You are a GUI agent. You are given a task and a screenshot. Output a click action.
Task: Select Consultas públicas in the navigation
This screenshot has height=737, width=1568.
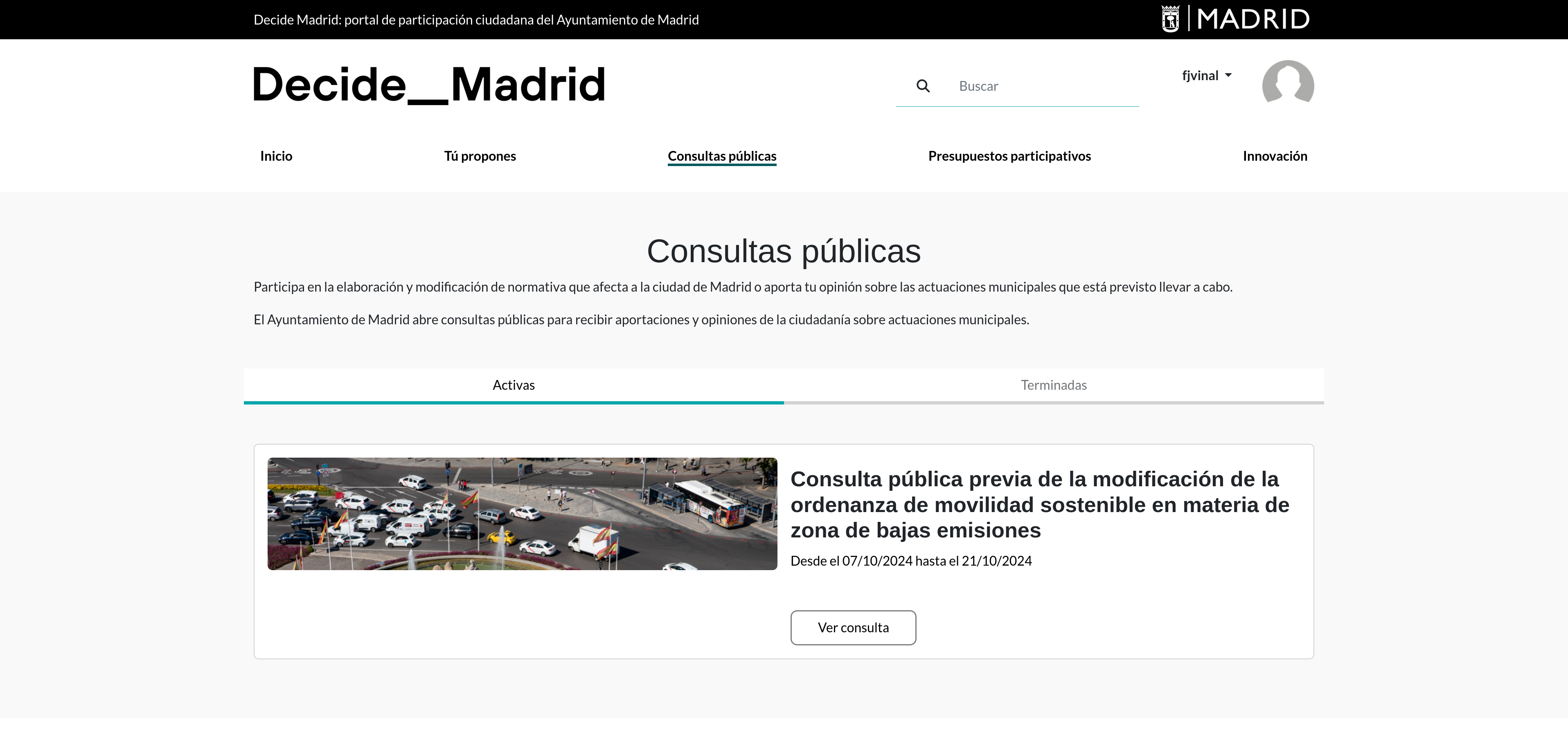coord(722,156)
